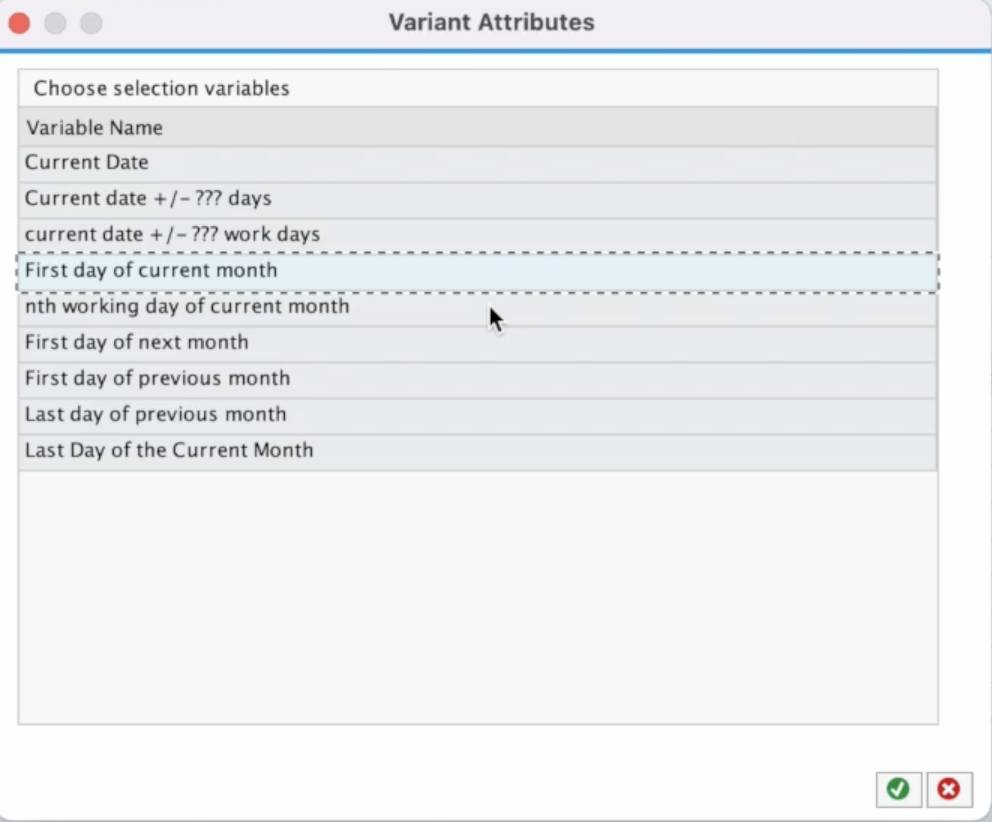Click the blue divider under title bar
Viewport: 992px width, 822px height.
[x=496, y=50]
